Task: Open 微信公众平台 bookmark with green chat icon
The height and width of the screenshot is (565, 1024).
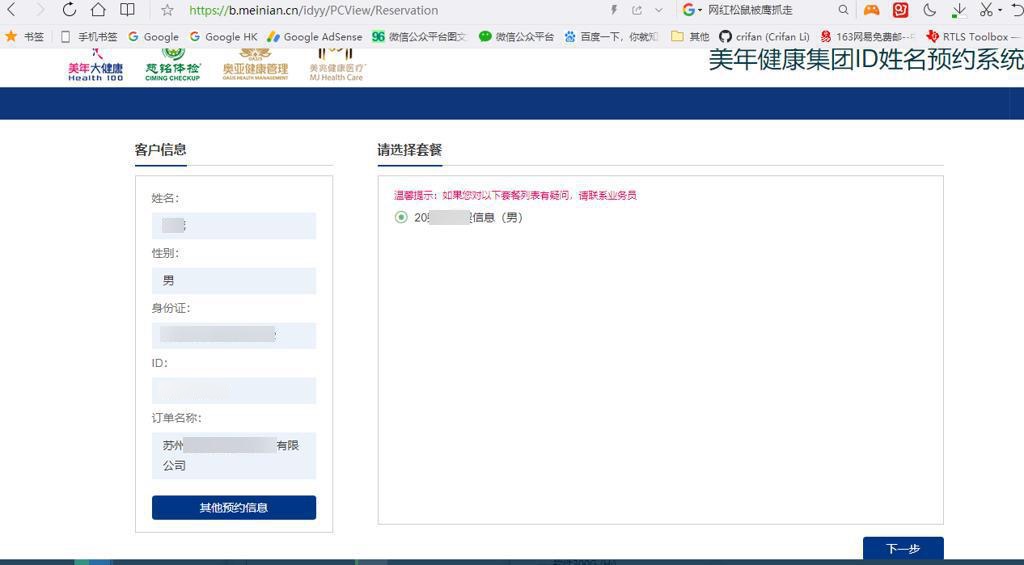Action: pos(516,37)
